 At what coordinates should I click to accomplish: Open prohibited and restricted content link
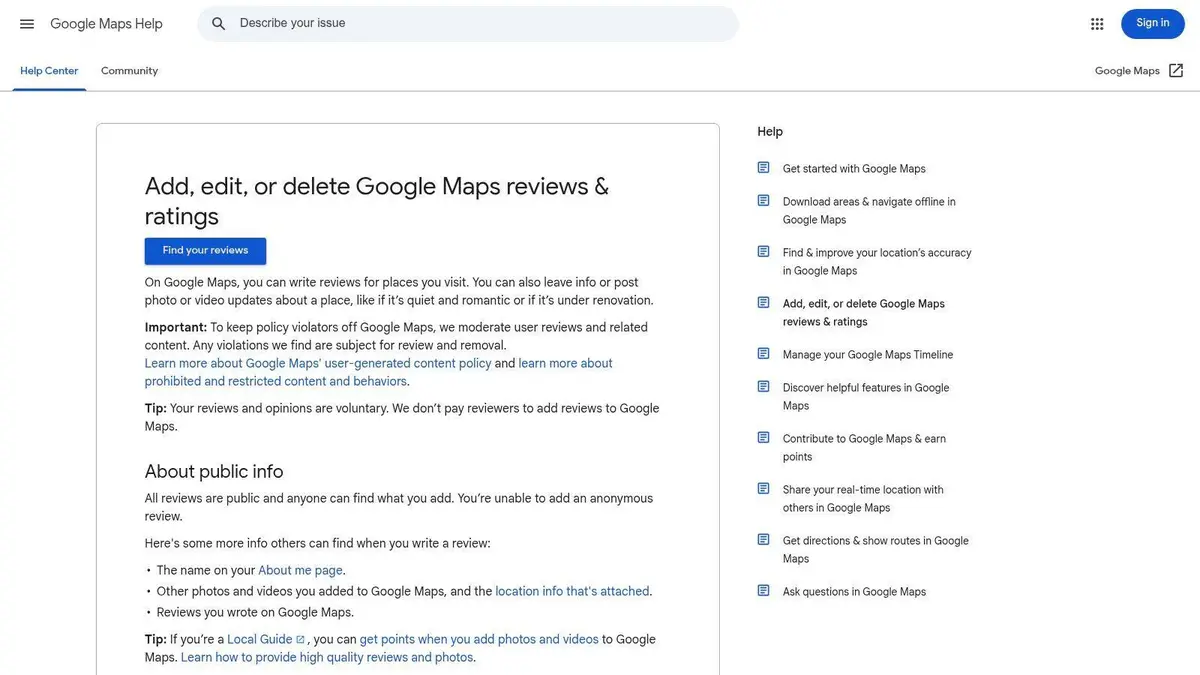click(x=379, y=373)
